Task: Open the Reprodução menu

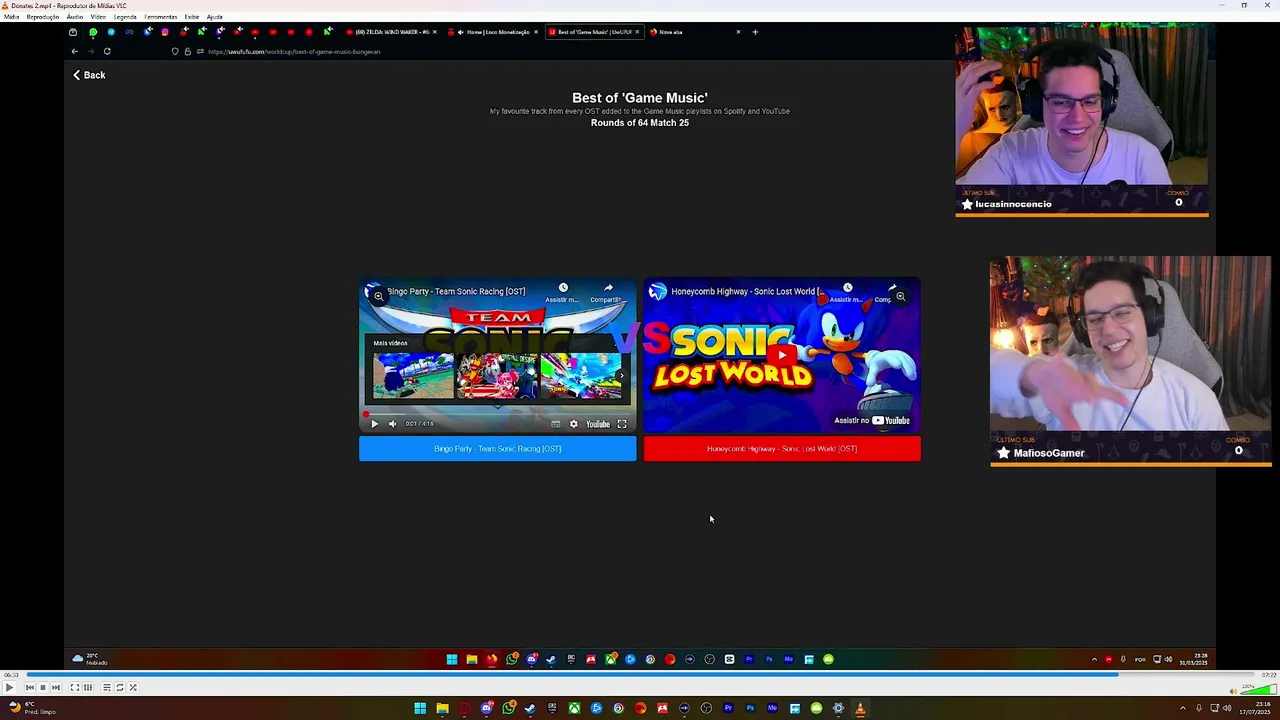Action: click(42, 17)
